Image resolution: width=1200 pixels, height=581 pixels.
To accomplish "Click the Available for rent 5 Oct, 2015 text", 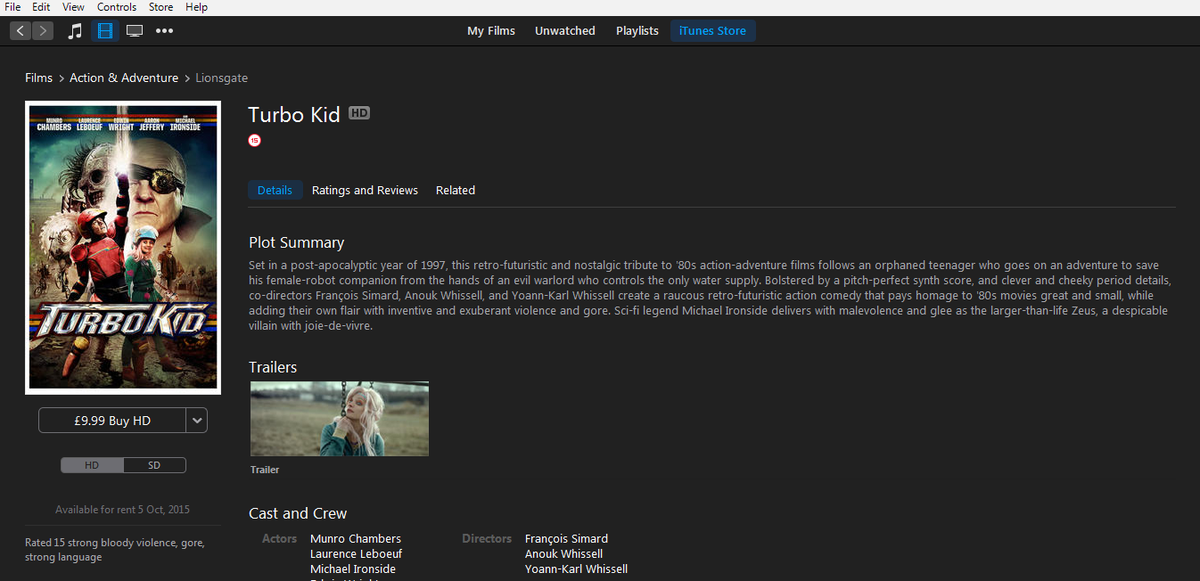I will click(122, 510).
